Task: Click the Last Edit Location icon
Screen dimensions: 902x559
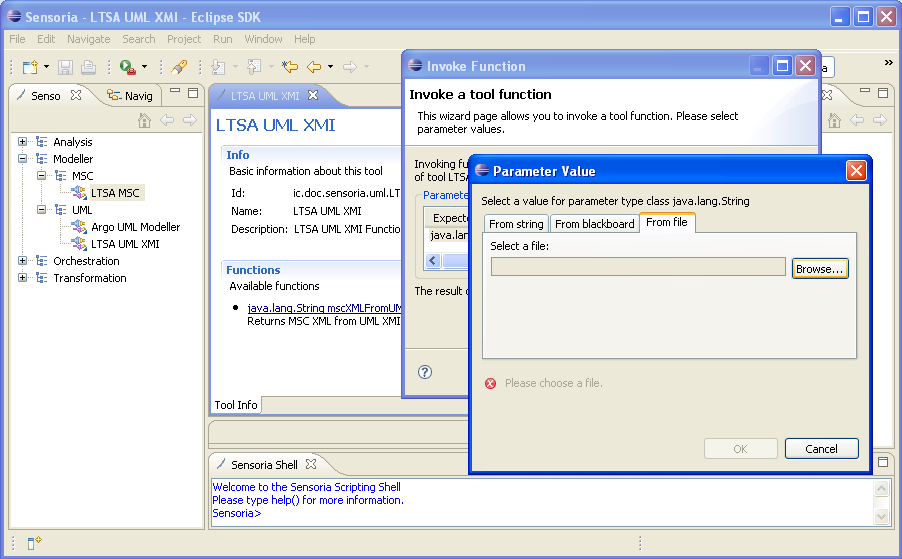Action: click(x=290, y=67)
